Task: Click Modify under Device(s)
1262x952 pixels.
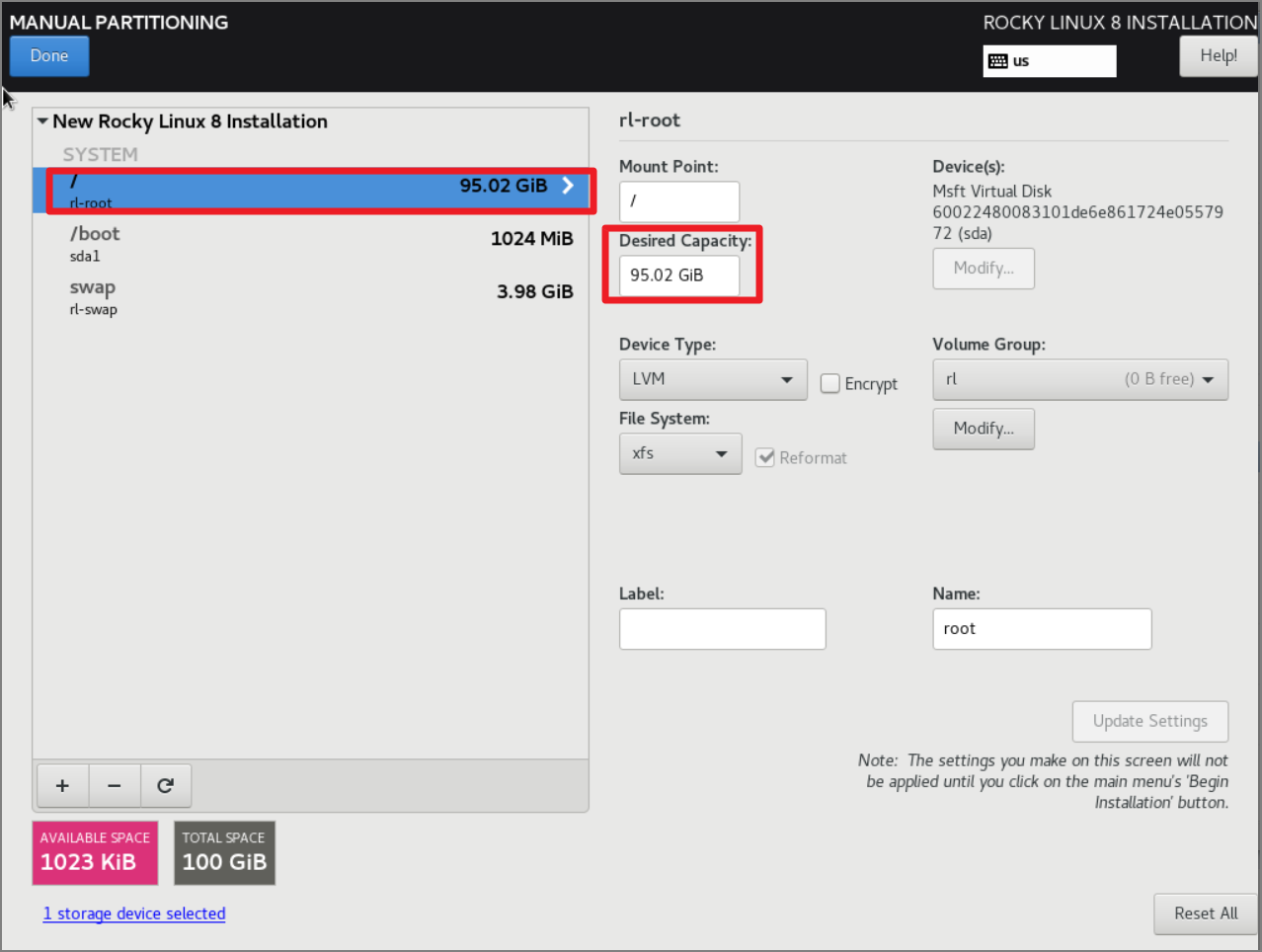Action: tap(984, 269)
